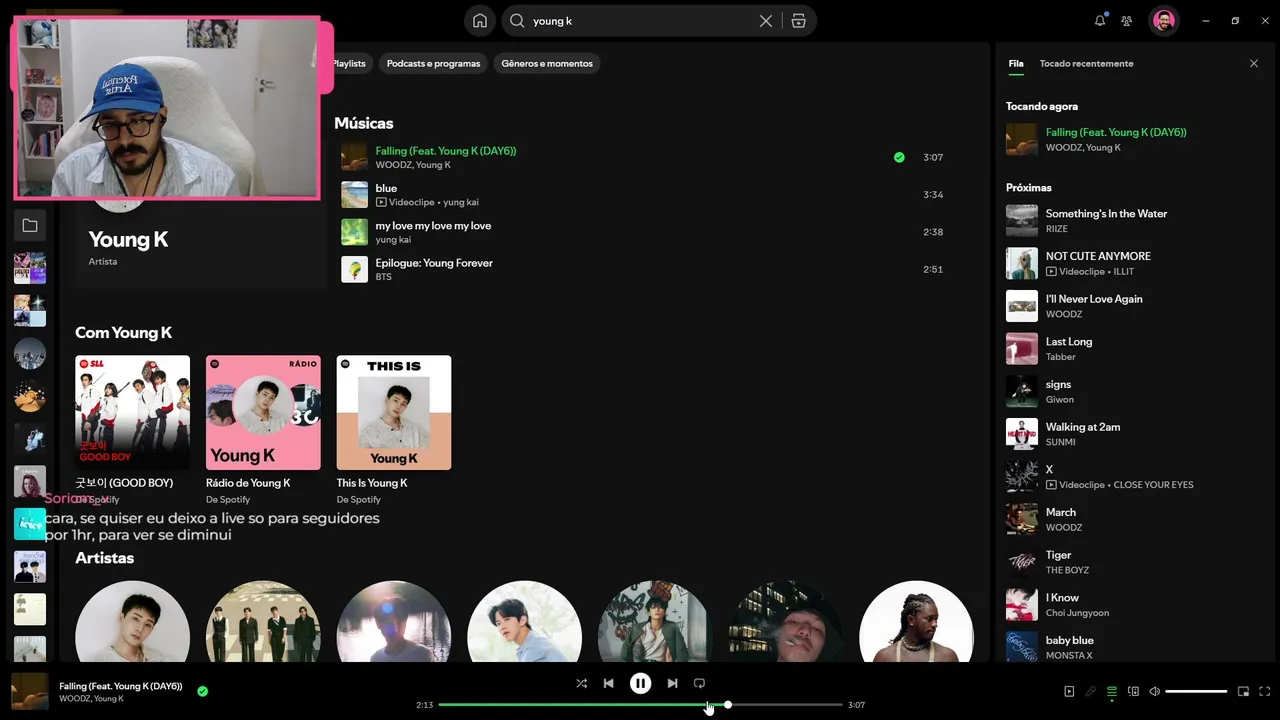Open the connect to a device icon
Viewport: 1280px width, 720px height.
coord(1133,691)
